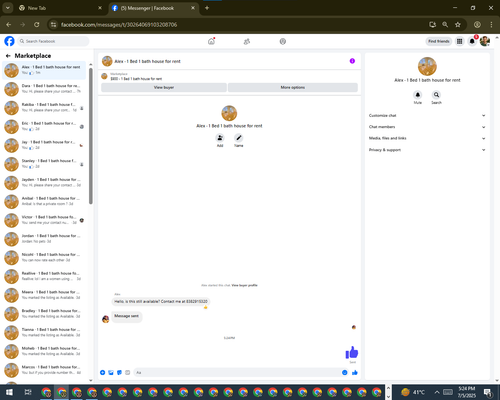Viewport: 500px width, 400px height.
Task: Switch to the New Tab browser tab
Action: pos(60,8)
